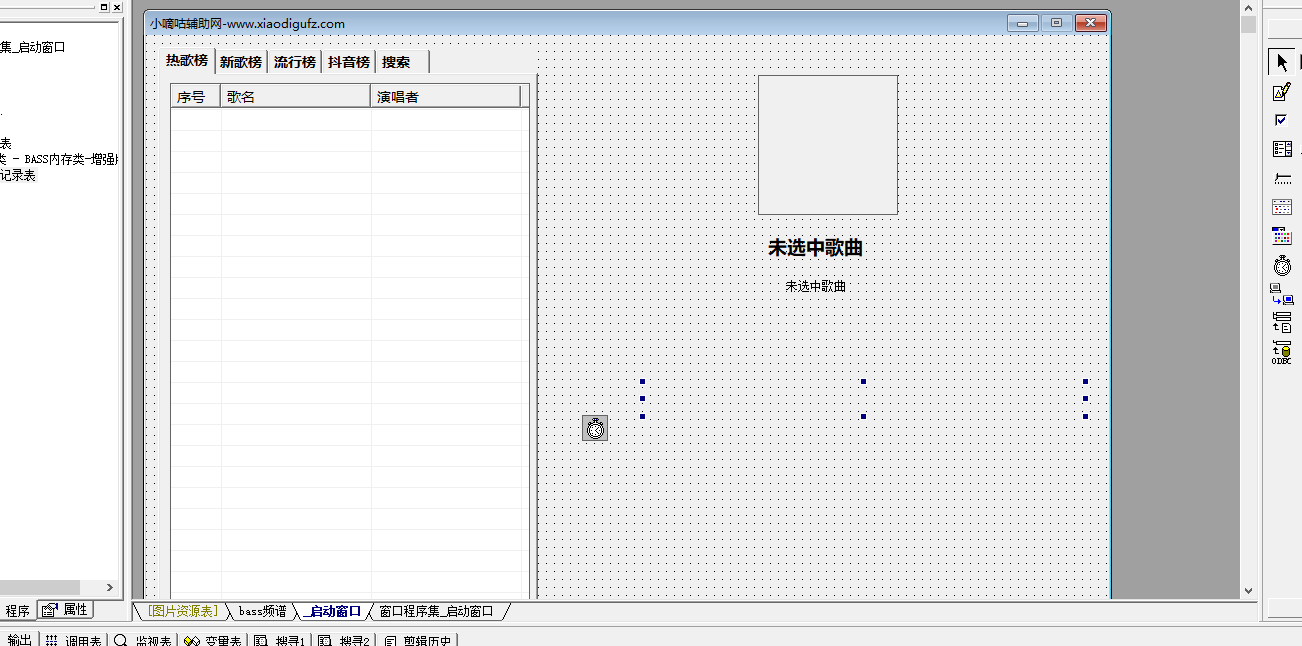
Task: Open the 抖音榜 tab
Action: pyautogui.click(x=349, y=62)
